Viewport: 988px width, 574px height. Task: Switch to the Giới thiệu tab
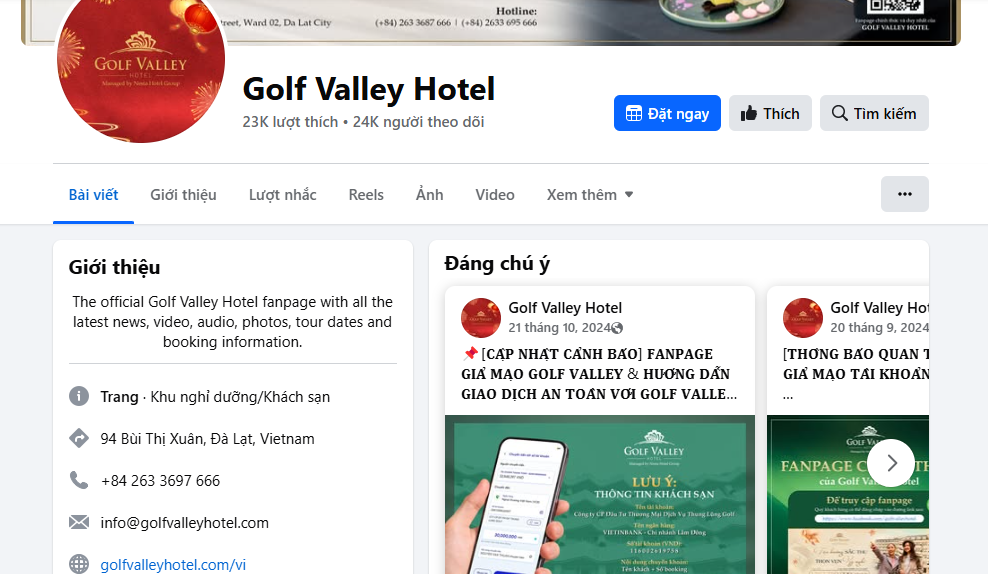point(183,195)
